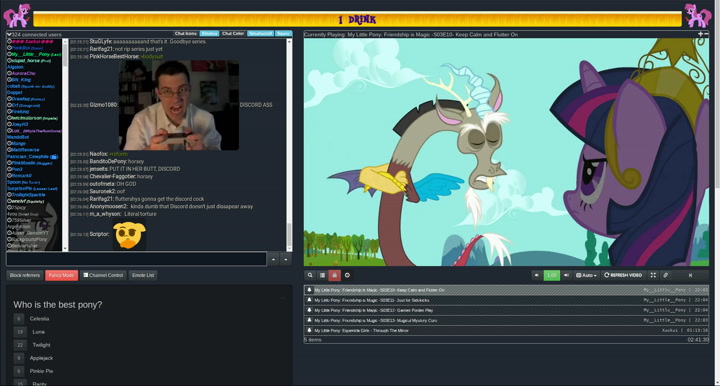Select the Chat Icons option tab
The width and height of the screenshot is (720, 386).
(186, 34)
